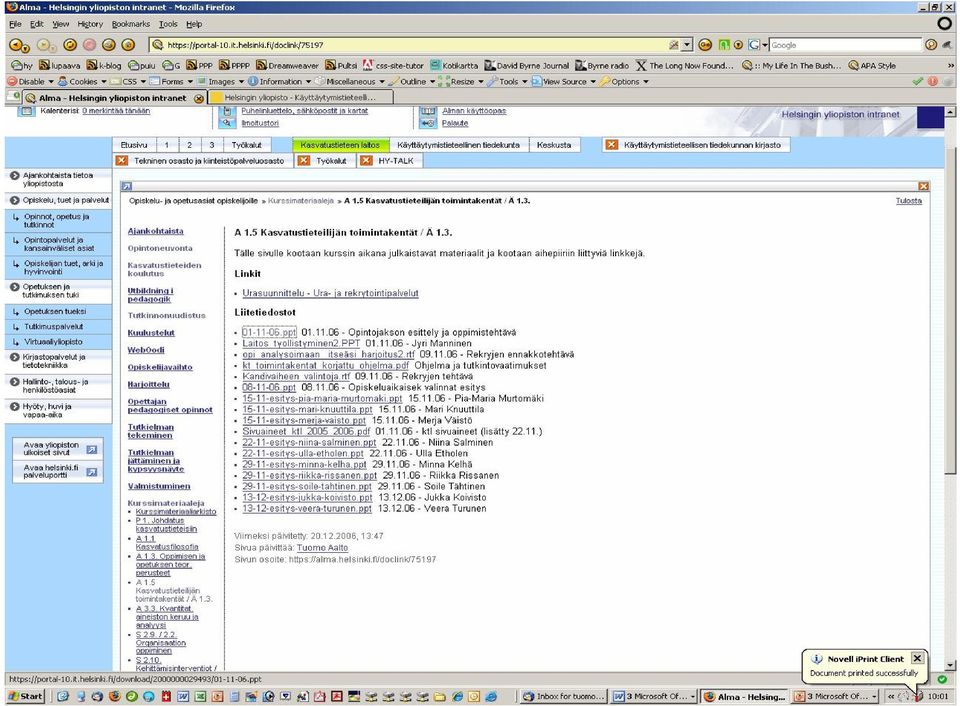Image resolution: width=960 pixels, height=706 pixels.
Task: Switch to the Helsingin yliopisto browser tab
Action: click(300, 97)
